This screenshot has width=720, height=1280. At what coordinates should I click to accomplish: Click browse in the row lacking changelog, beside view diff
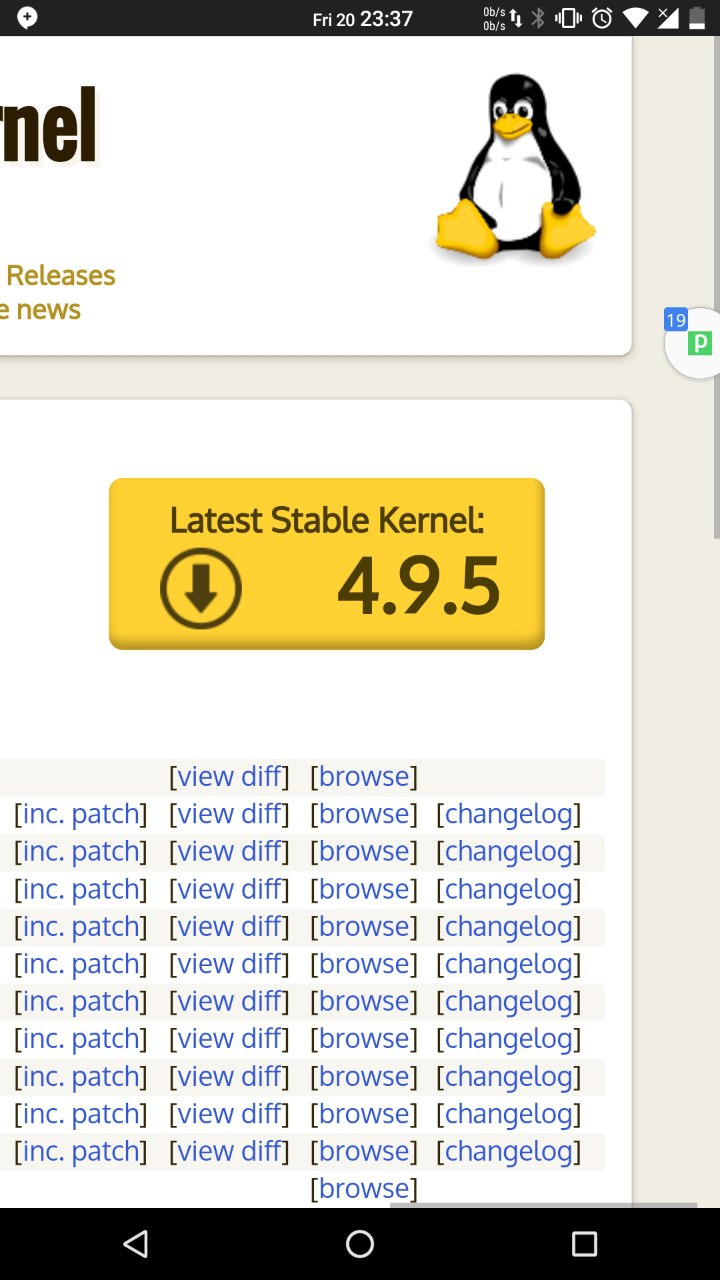tap(364, 776)
